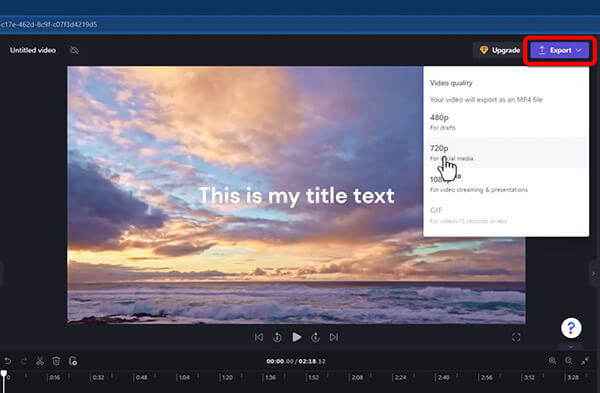Viewport: 600px width, 393px height.
Task: Click the 1:04 mark on timeline ruler
Action: pyautogui.click(x=184, y=377)
